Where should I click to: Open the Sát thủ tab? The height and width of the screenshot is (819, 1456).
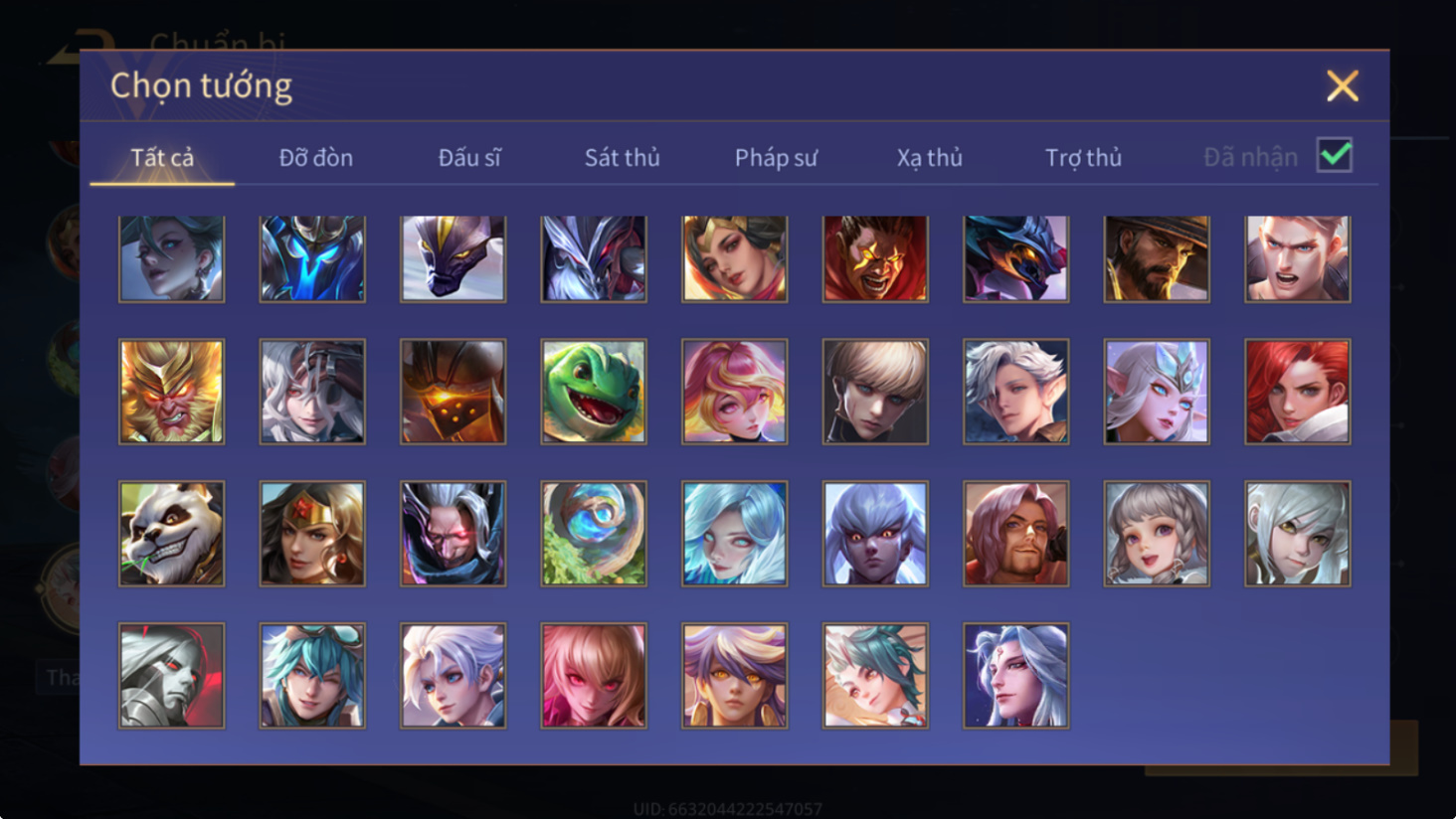[622, 157]
